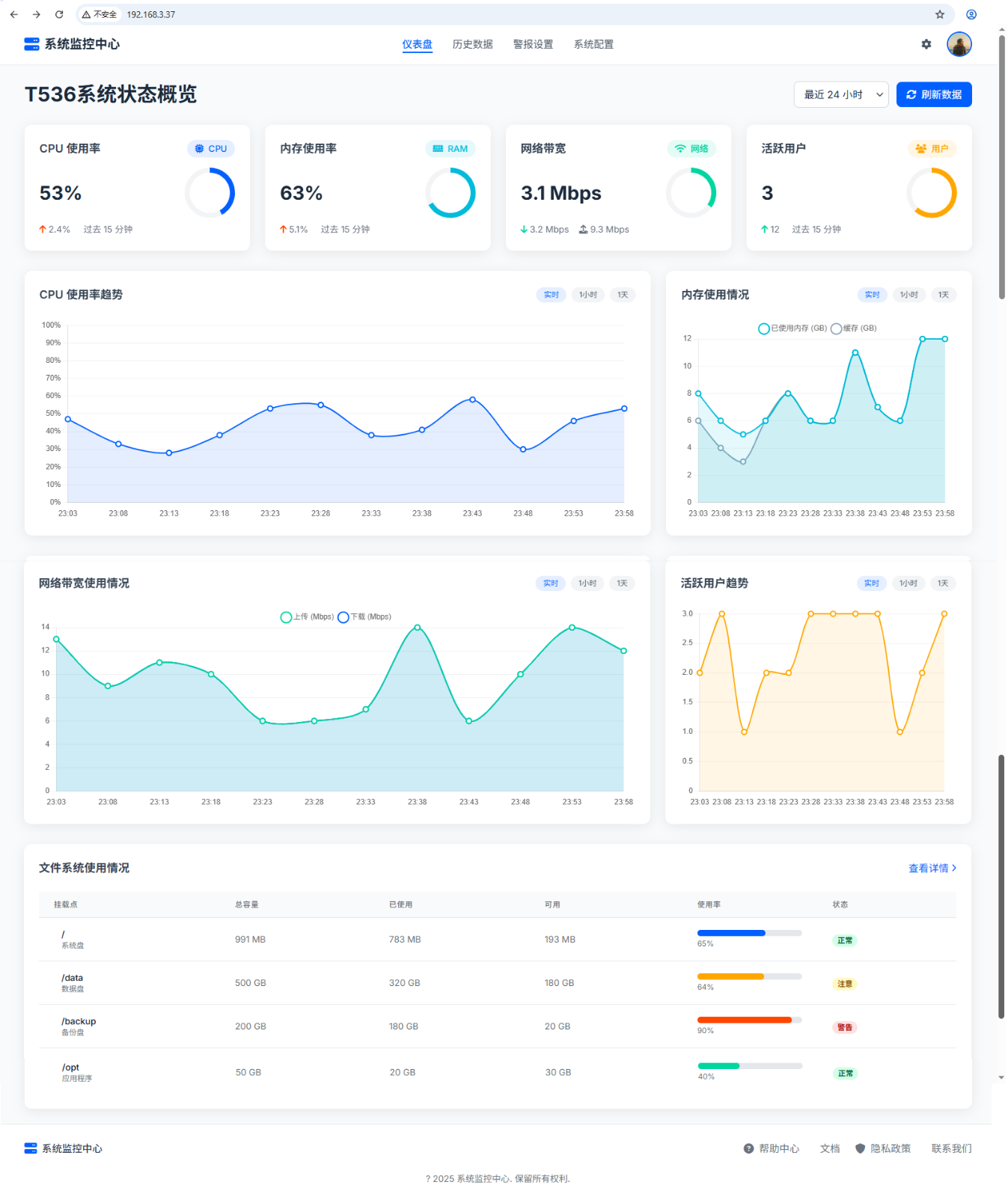This screenshot has width=1008, height=1197.
Task: Click the user avatar in the header
Action: tap(959, 44)
